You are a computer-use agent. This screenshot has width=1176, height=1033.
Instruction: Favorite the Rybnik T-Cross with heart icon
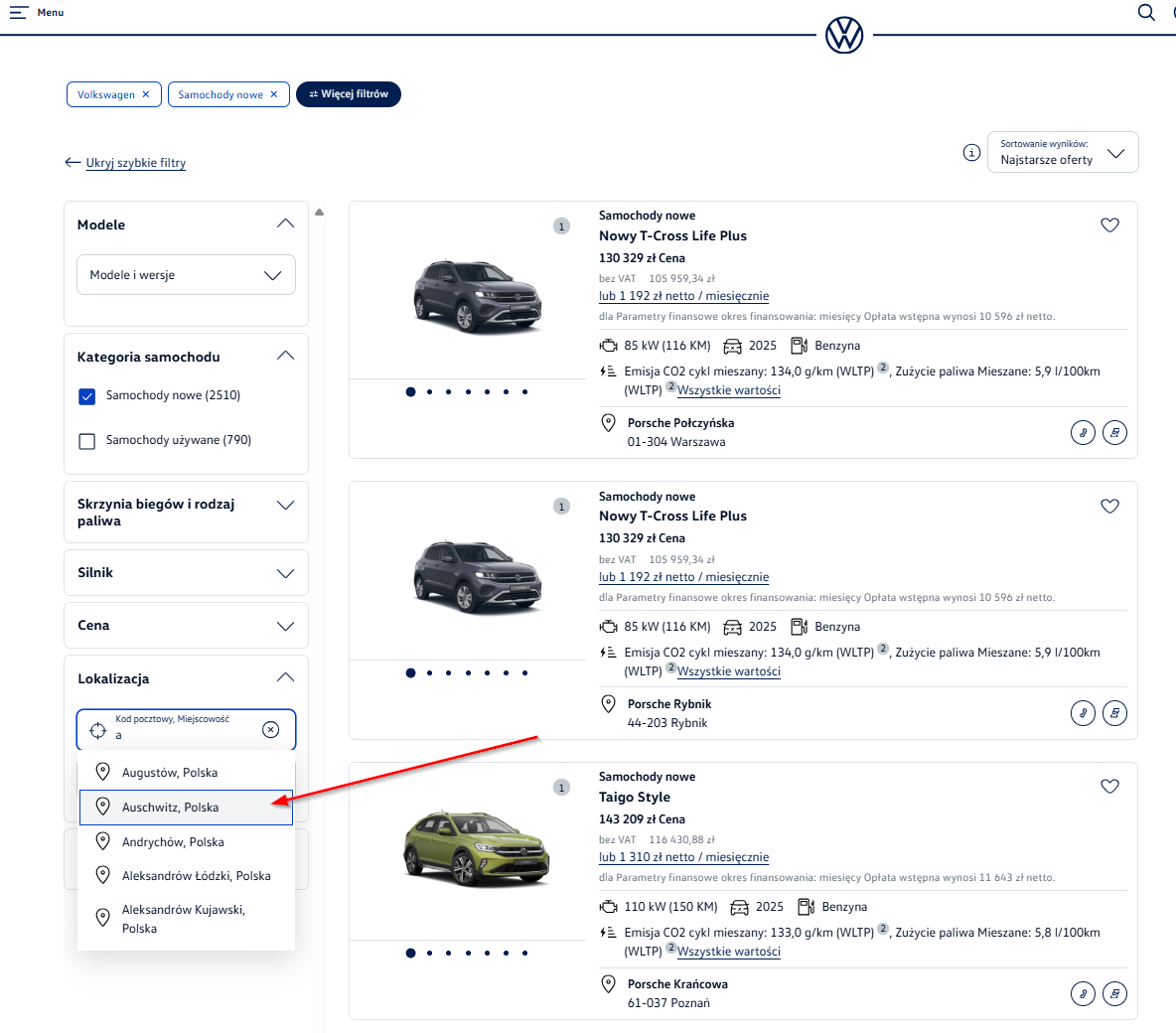coord(1109,507)
